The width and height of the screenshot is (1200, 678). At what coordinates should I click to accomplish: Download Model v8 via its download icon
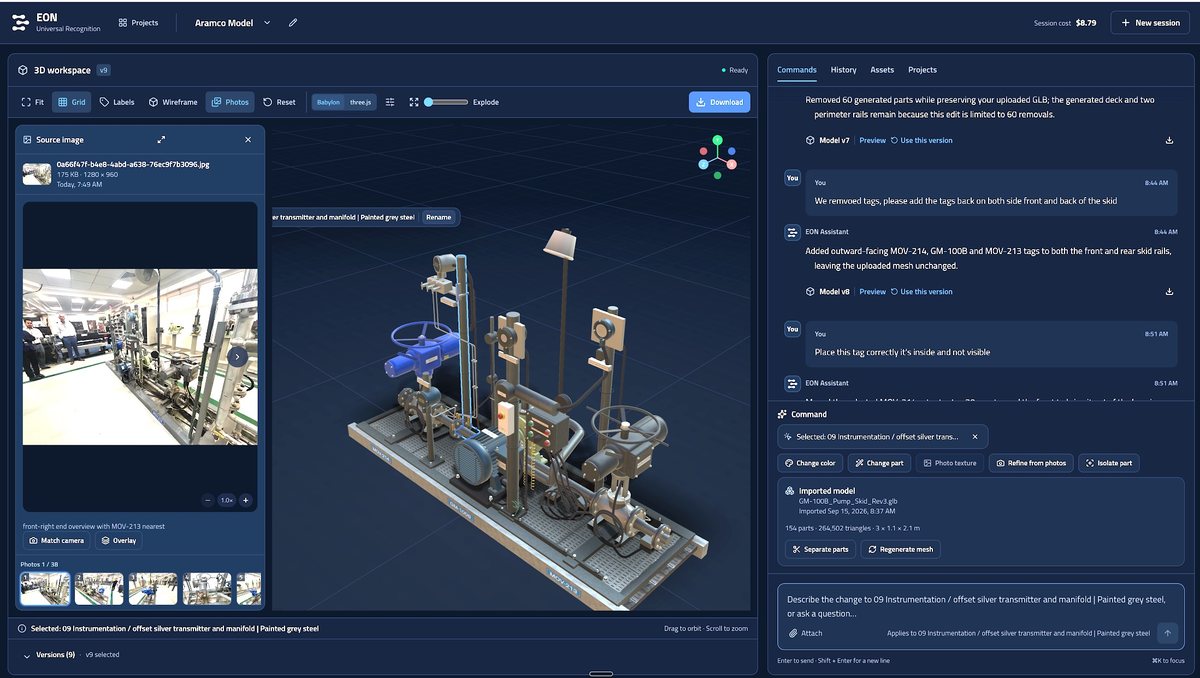[x=1169, y=291]
